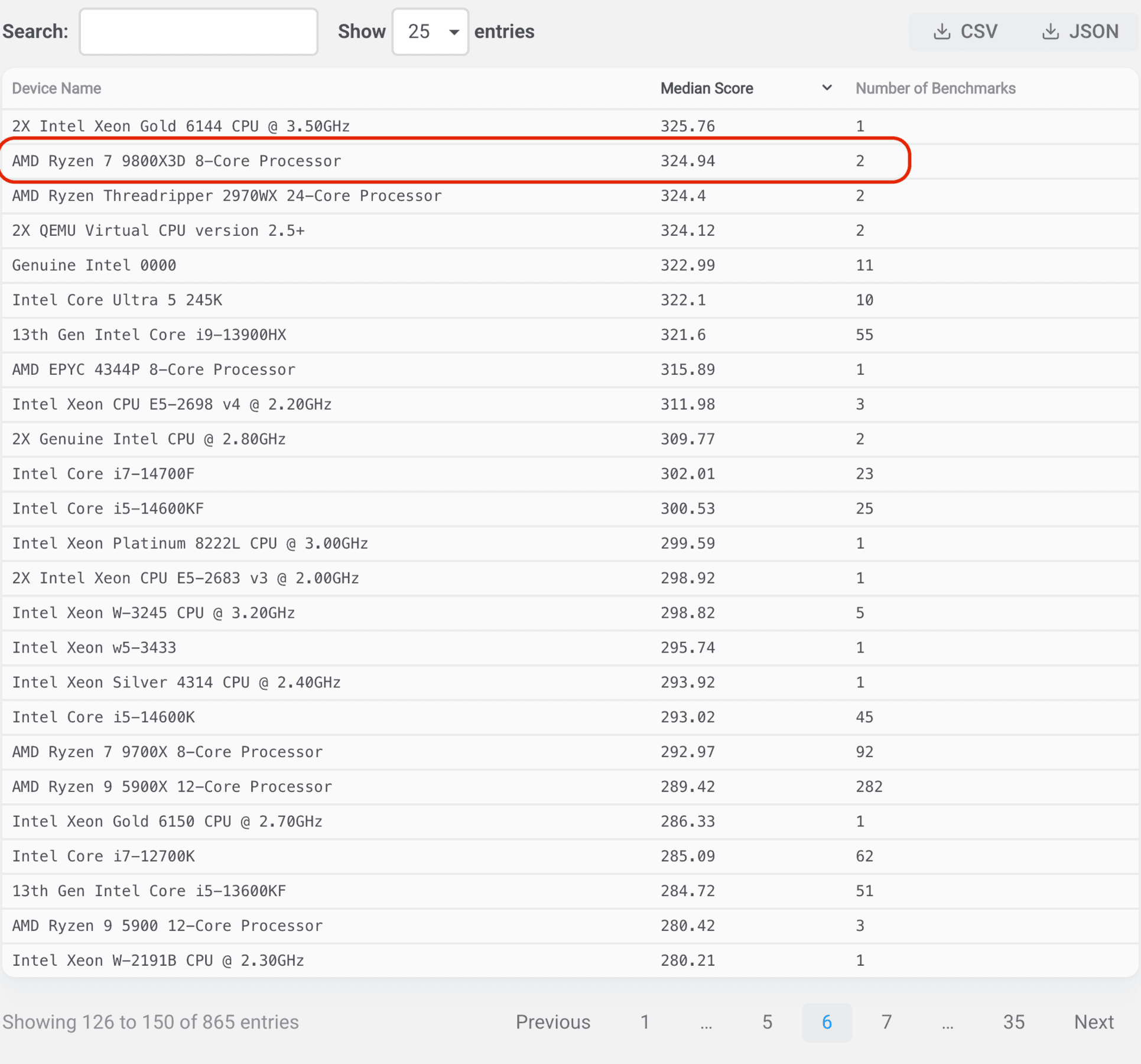Click the Median Score sort chevron

(x=827, y=88)
